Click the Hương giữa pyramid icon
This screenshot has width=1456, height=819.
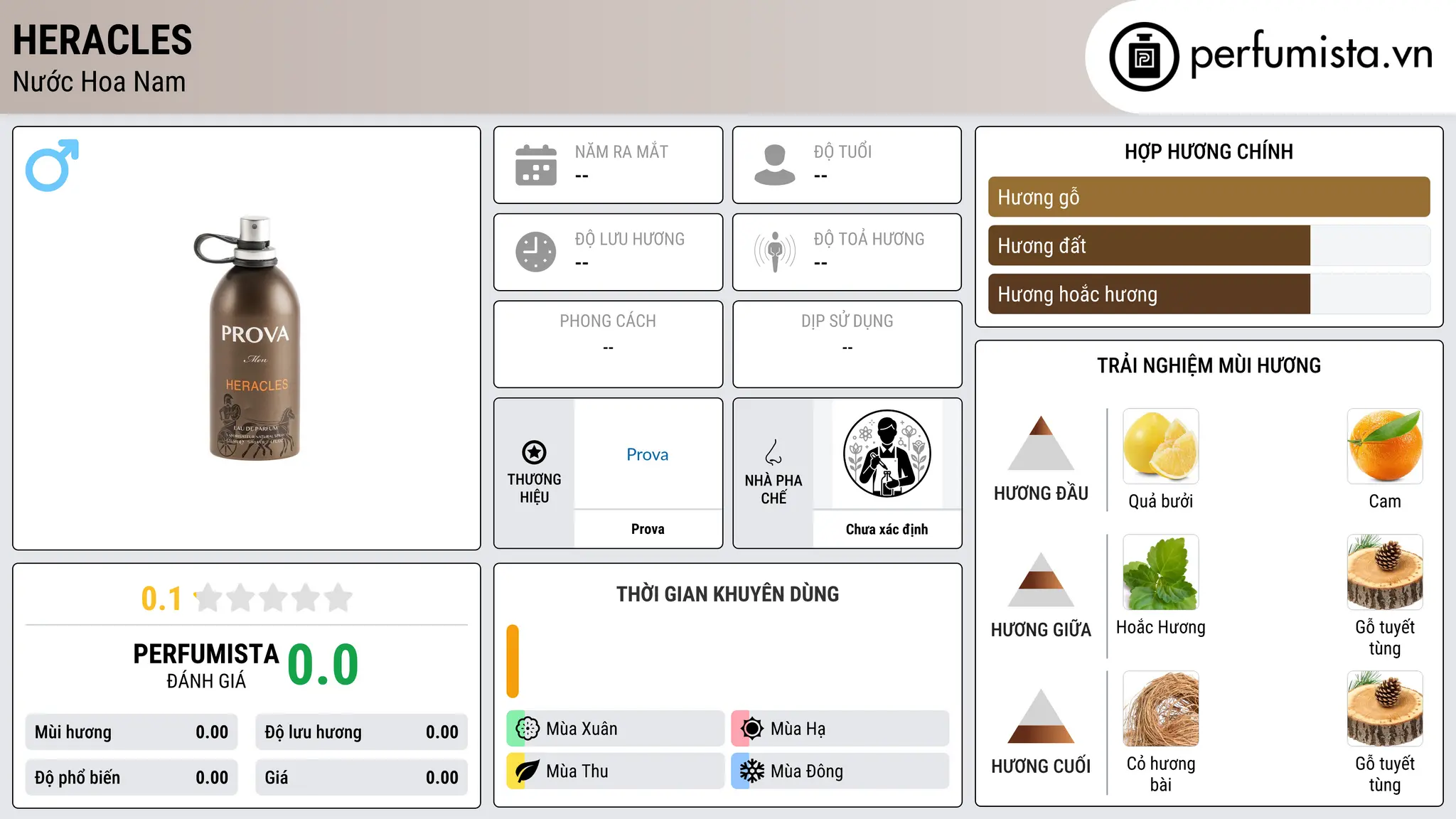pyautogui.click(x=1041, y=579)
